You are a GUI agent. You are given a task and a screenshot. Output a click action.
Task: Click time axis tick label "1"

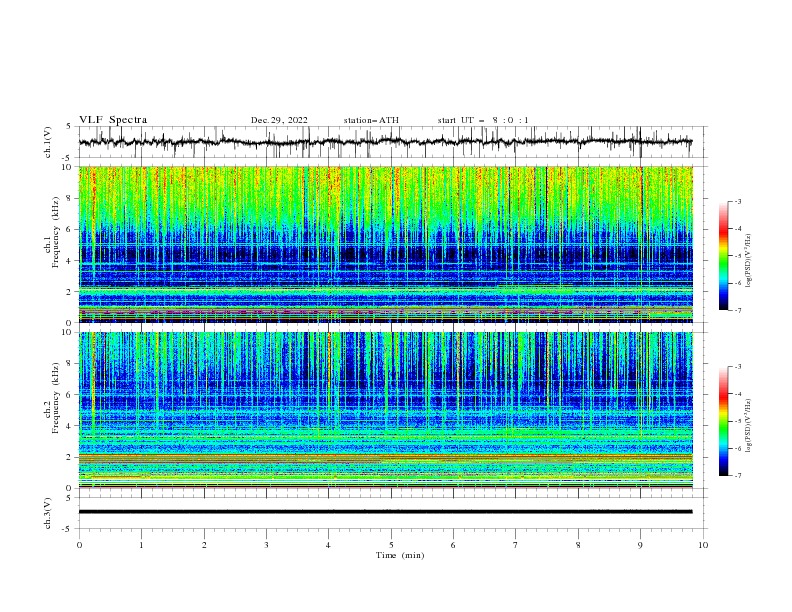click(141, 545)
